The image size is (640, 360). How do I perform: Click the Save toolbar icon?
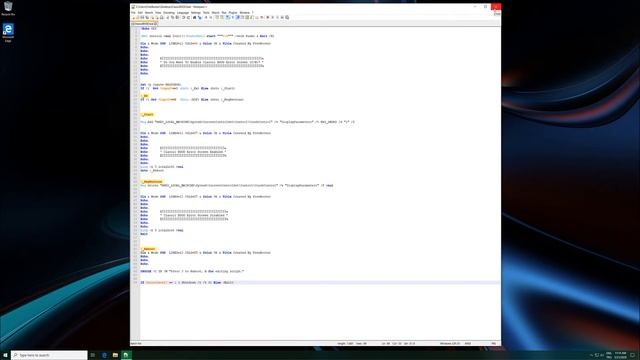(142, 18)
